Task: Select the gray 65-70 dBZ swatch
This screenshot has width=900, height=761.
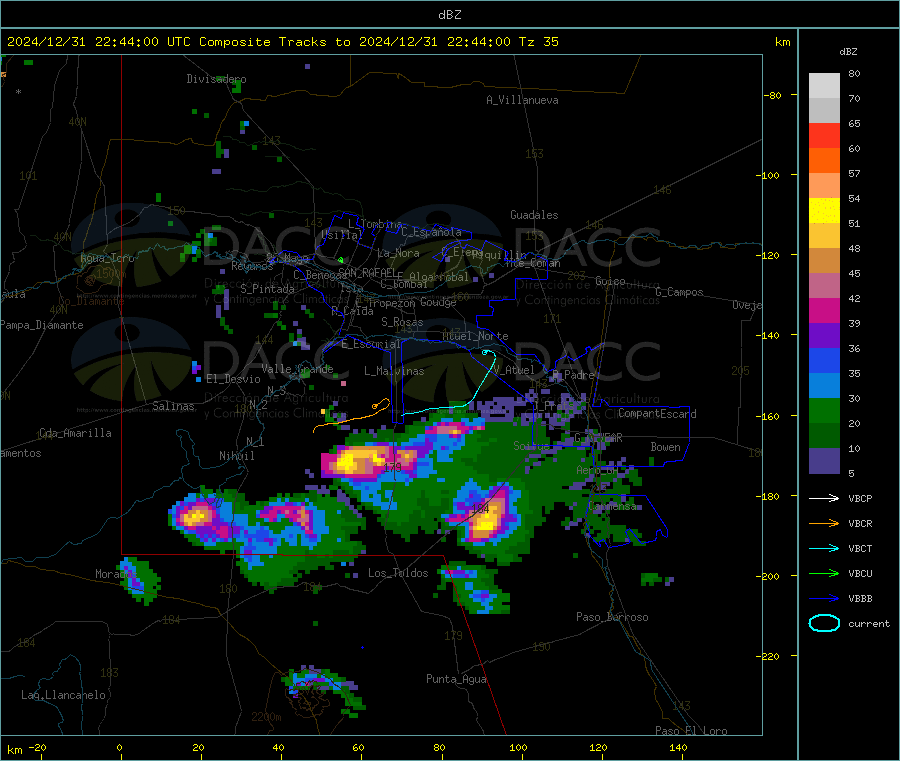Action: (824, 111)
